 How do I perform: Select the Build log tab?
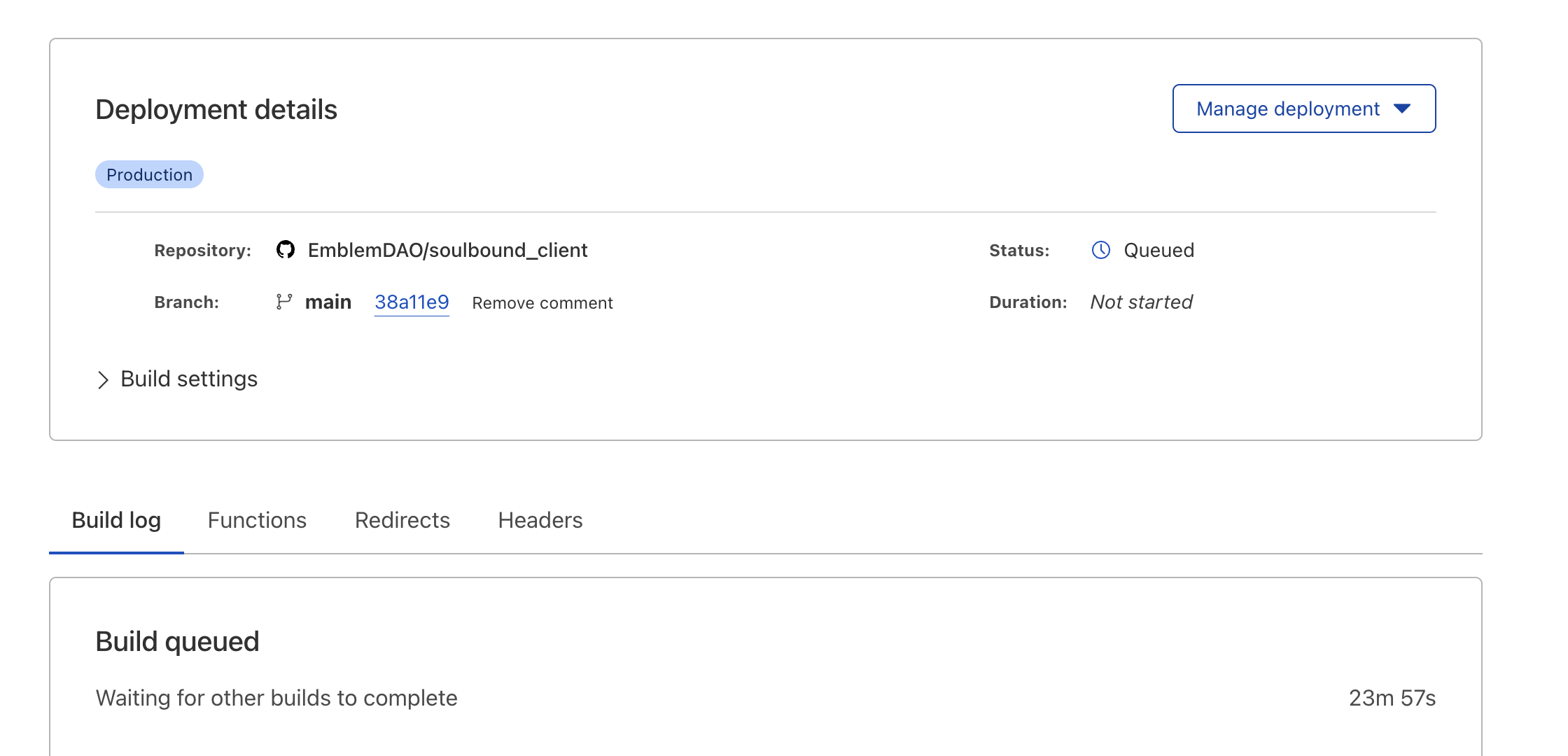(x=116, y=520)
